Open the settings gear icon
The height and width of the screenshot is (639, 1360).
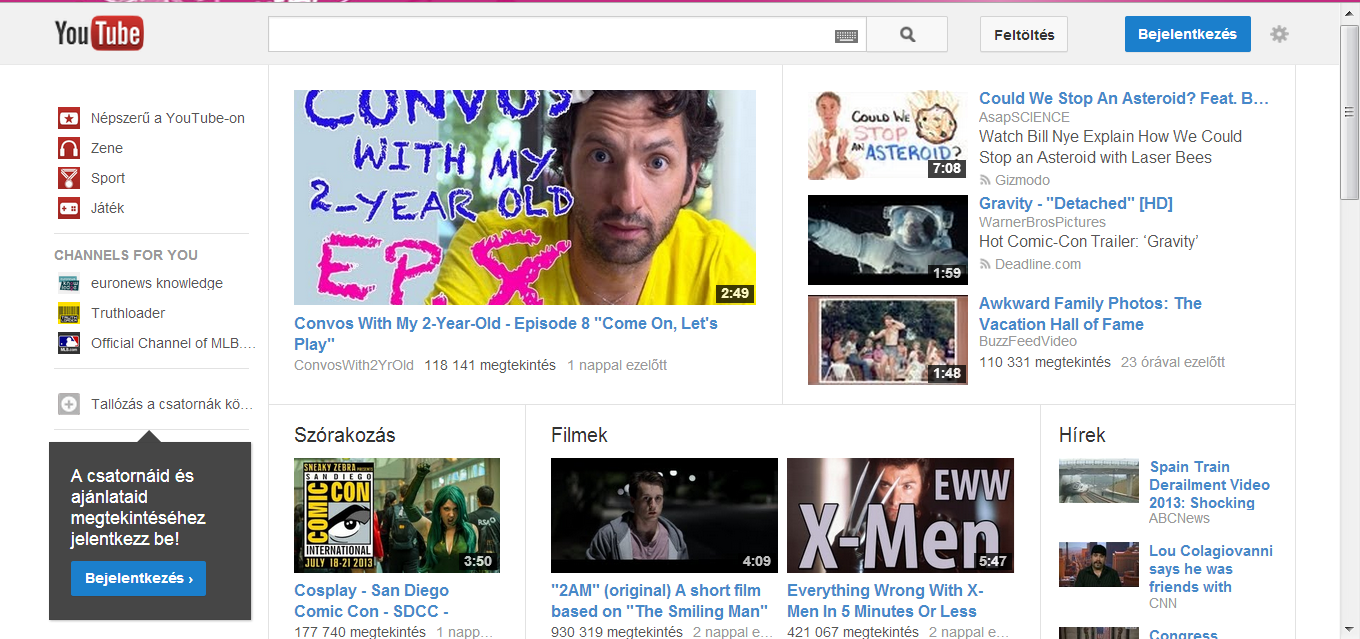point(1279,34)
